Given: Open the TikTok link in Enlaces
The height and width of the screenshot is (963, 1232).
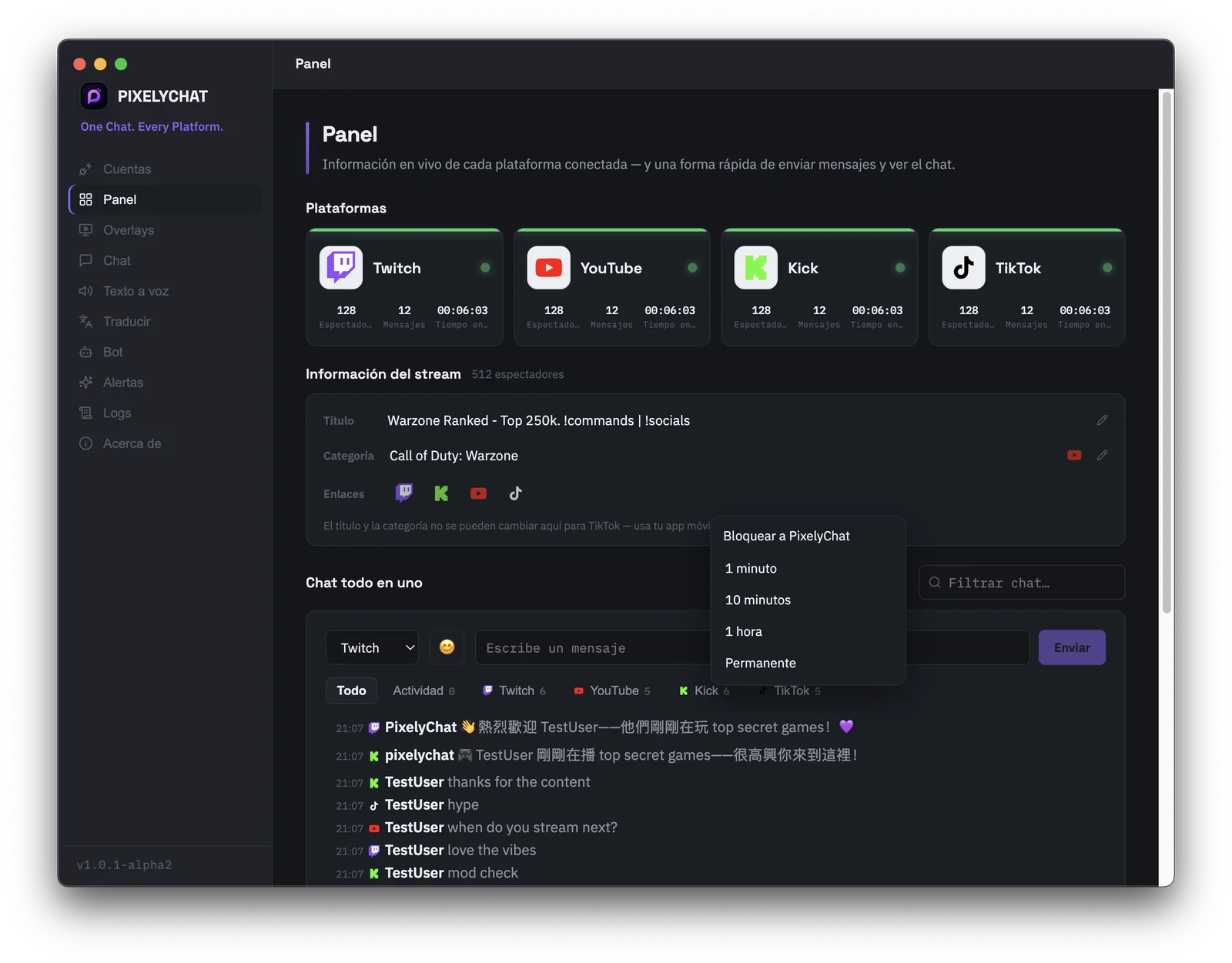Looking at the screenshot, I should coord(516,493).
